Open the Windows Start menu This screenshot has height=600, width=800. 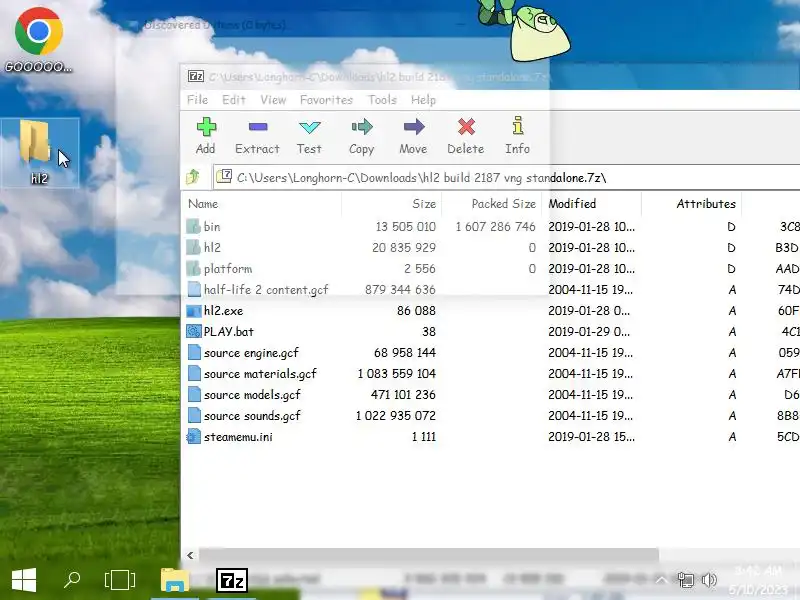(x=23, y=580)
